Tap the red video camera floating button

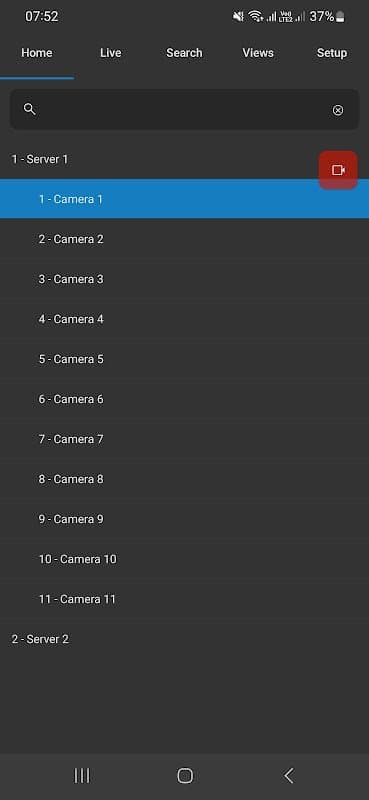(338, 170)
